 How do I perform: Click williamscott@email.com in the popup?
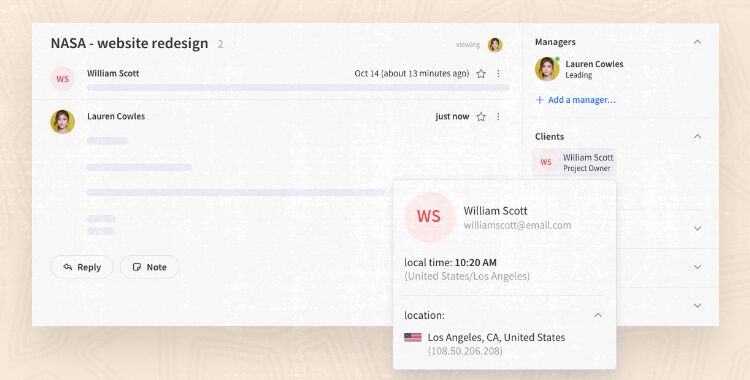point(517,225)
